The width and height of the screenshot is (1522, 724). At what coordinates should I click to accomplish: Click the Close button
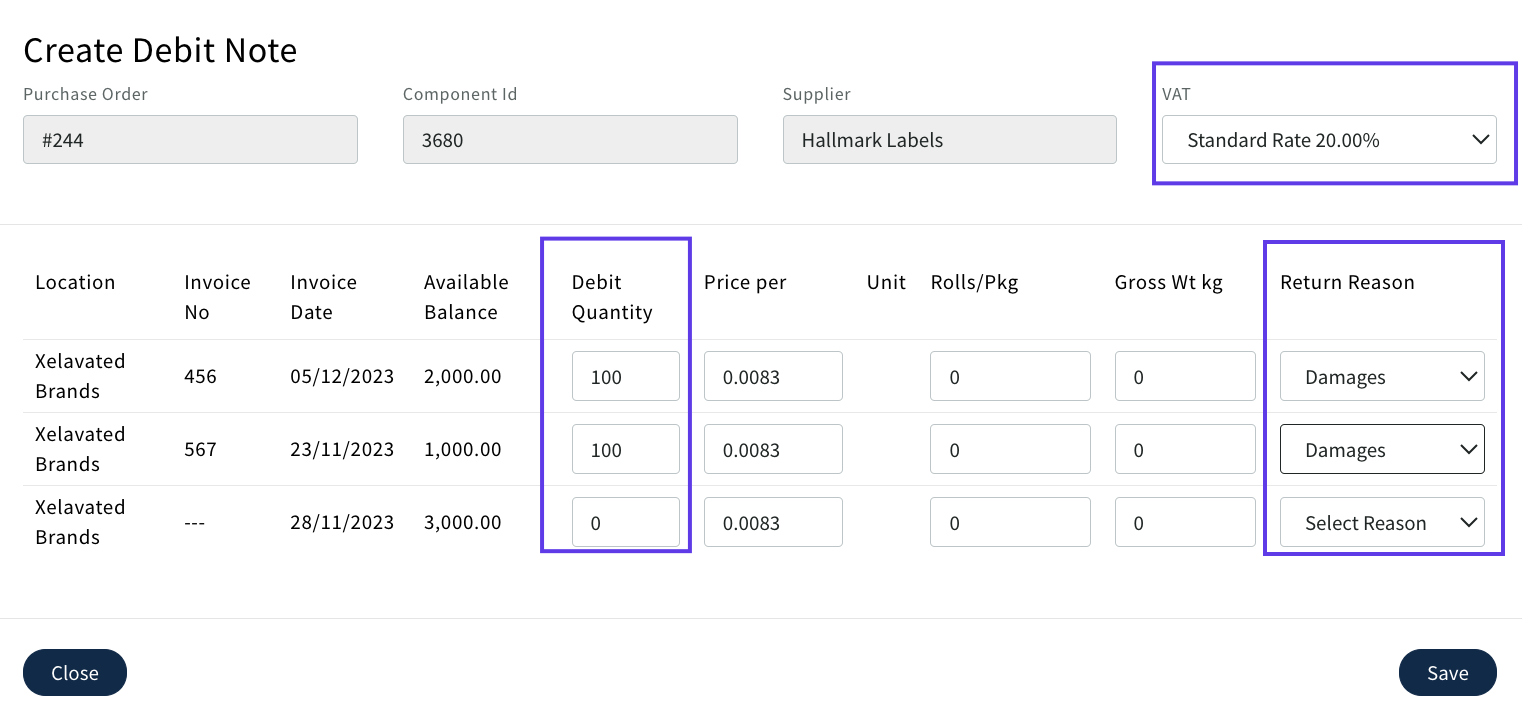[75, 673]
